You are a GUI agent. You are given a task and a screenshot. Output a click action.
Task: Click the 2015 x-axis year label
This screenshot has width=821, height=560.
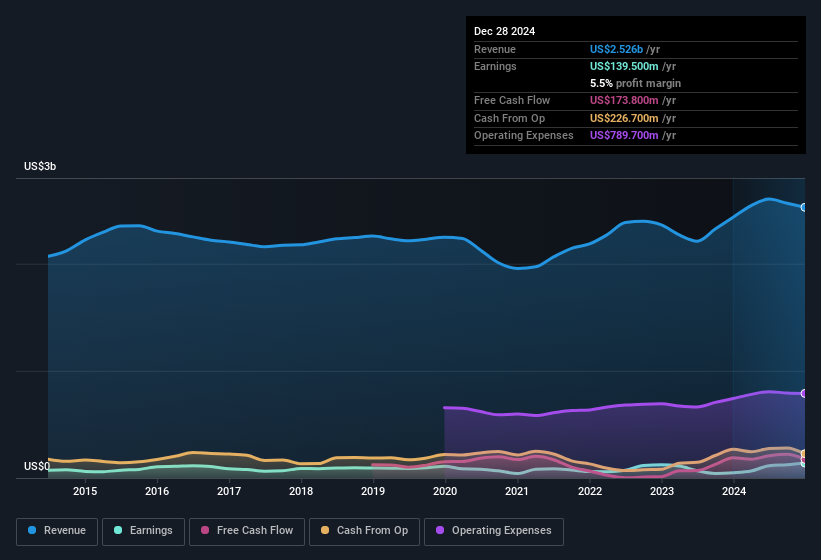(85, 491)
